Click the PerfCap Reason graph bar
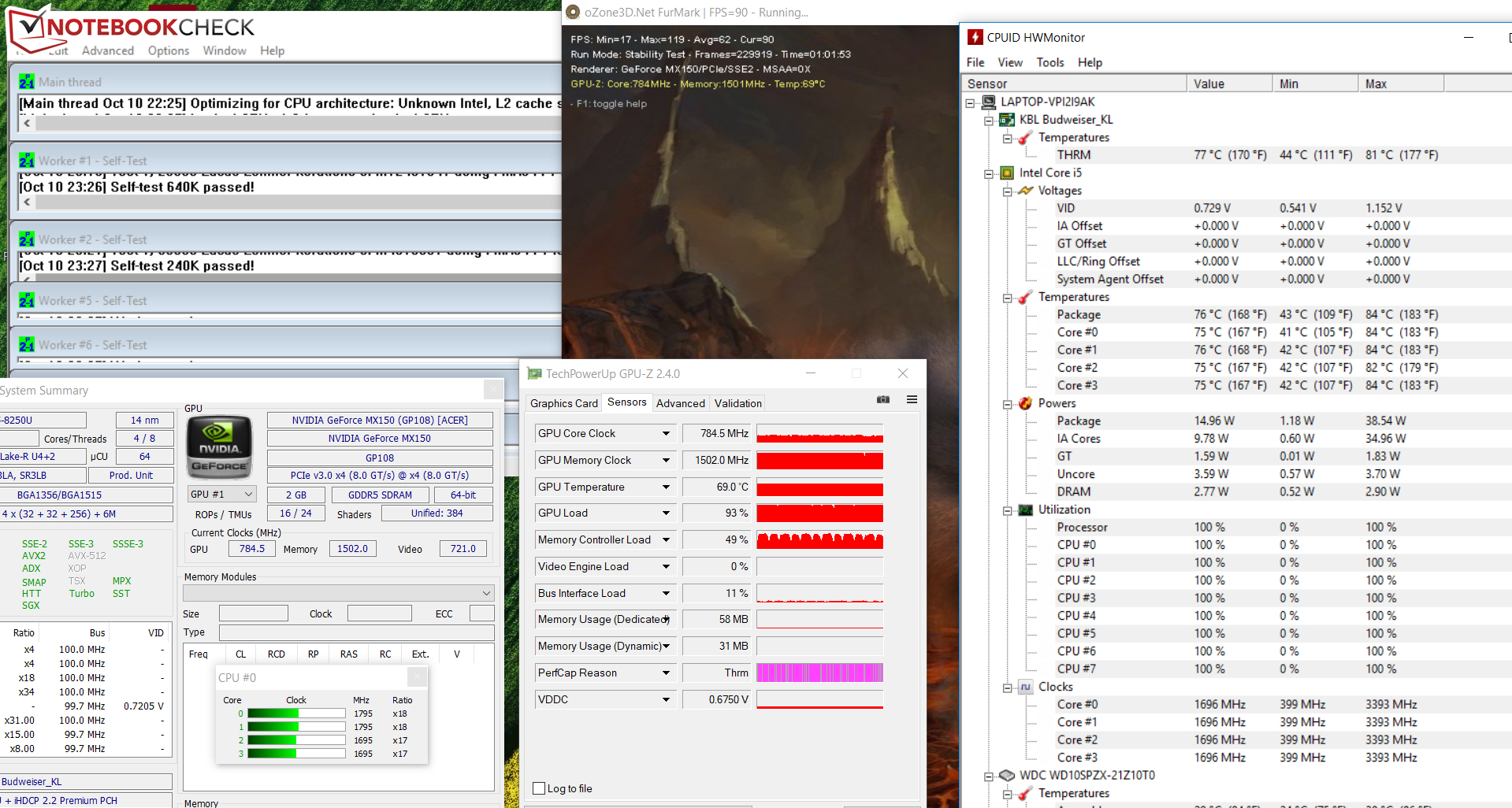 click(819, 673)
